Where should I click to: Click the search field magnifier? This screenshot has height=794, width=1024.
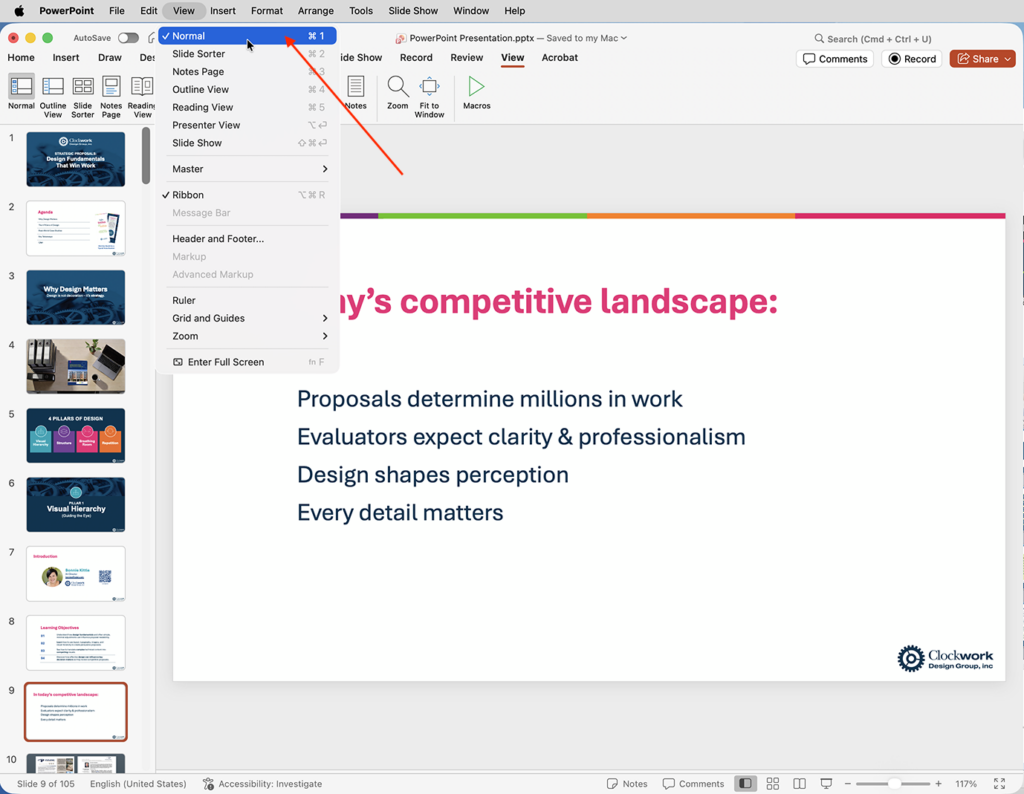(x=819, y=39)
